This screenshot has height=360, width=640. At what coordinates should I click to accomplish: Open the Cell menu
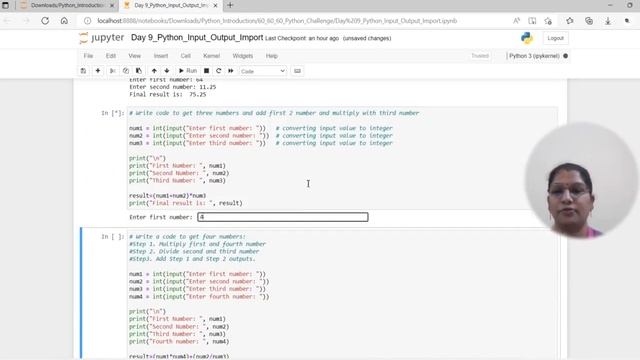[x=185, y=56]
